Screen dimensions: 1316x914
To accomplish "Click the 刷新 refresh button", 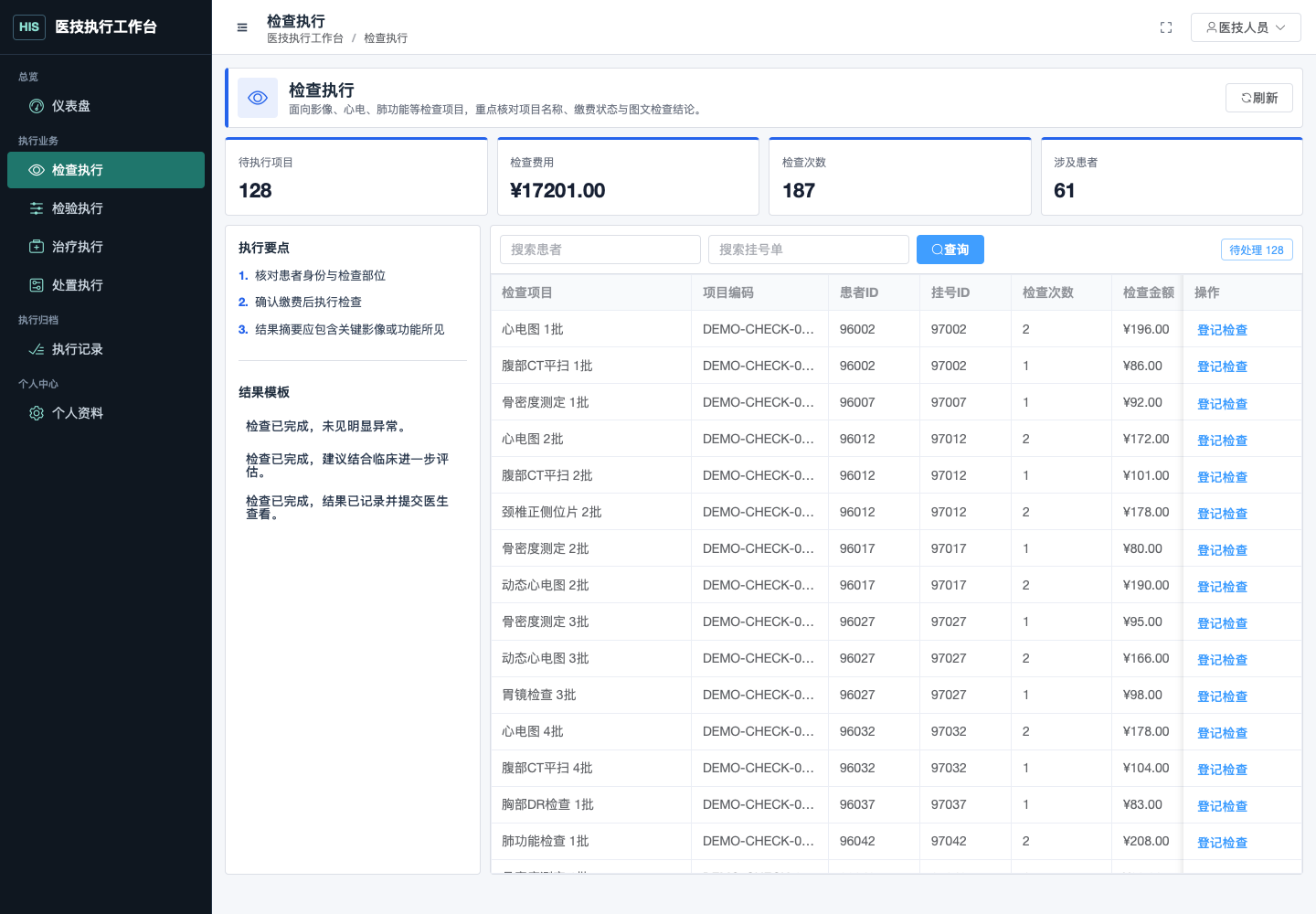I will [x=1259, y=98].
